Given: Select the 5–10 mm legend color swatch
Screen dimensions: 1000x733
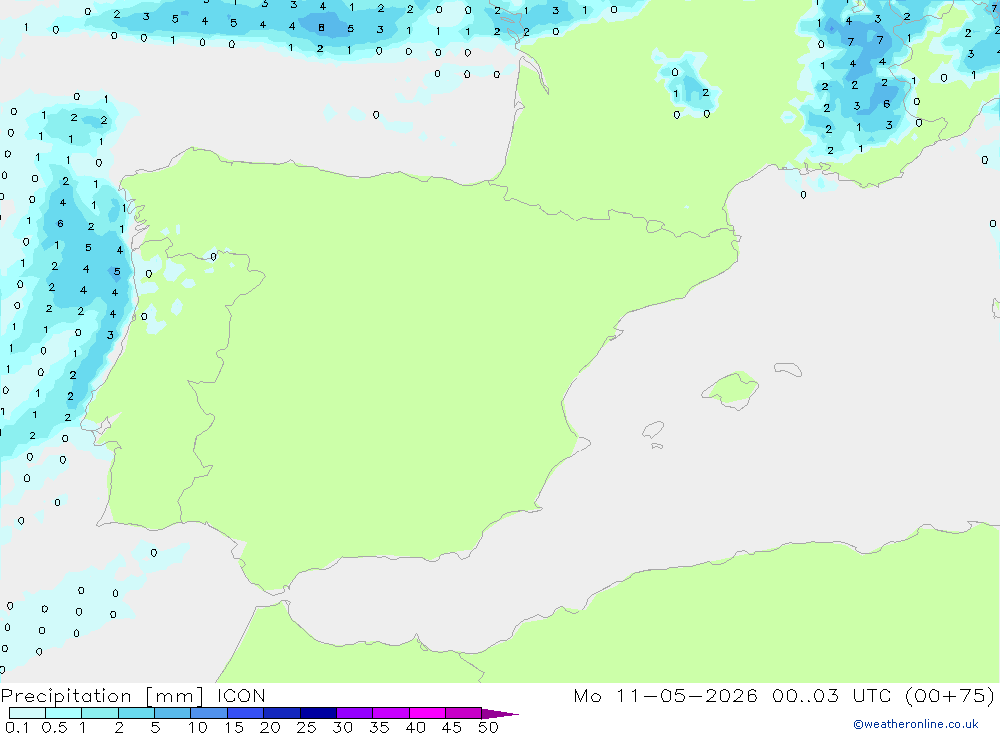Looking at the screenshot, I should [173, 713].
